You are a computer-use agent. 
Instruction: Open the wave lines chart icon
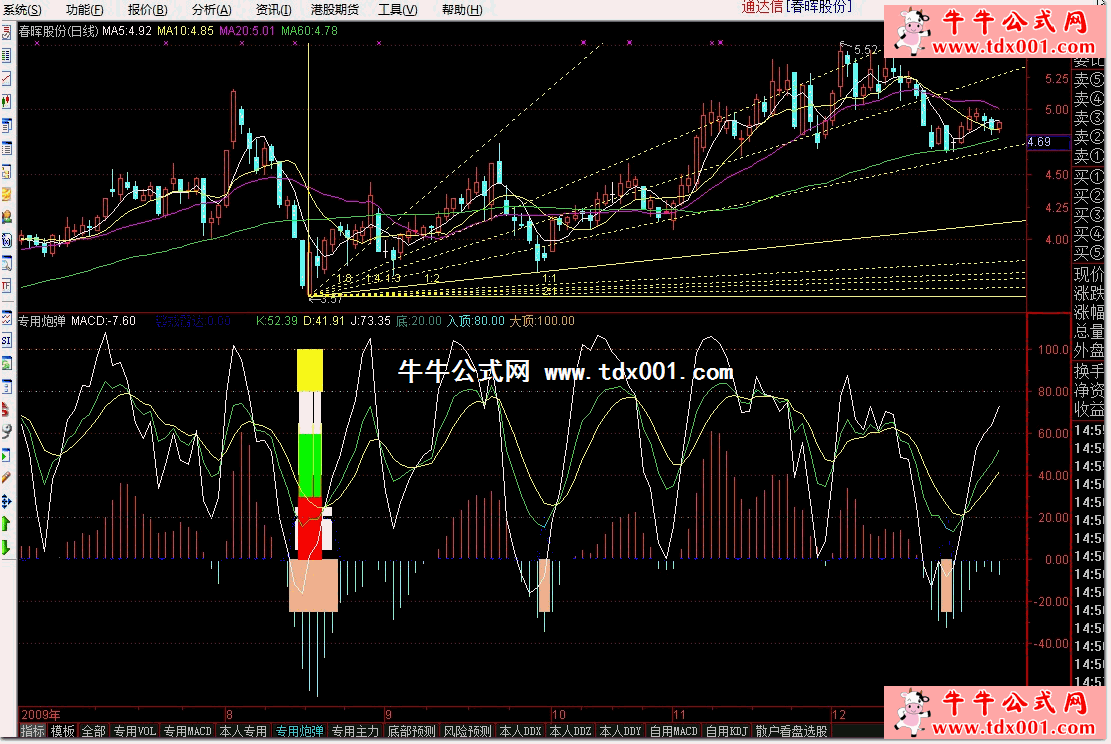click(6, 318)
